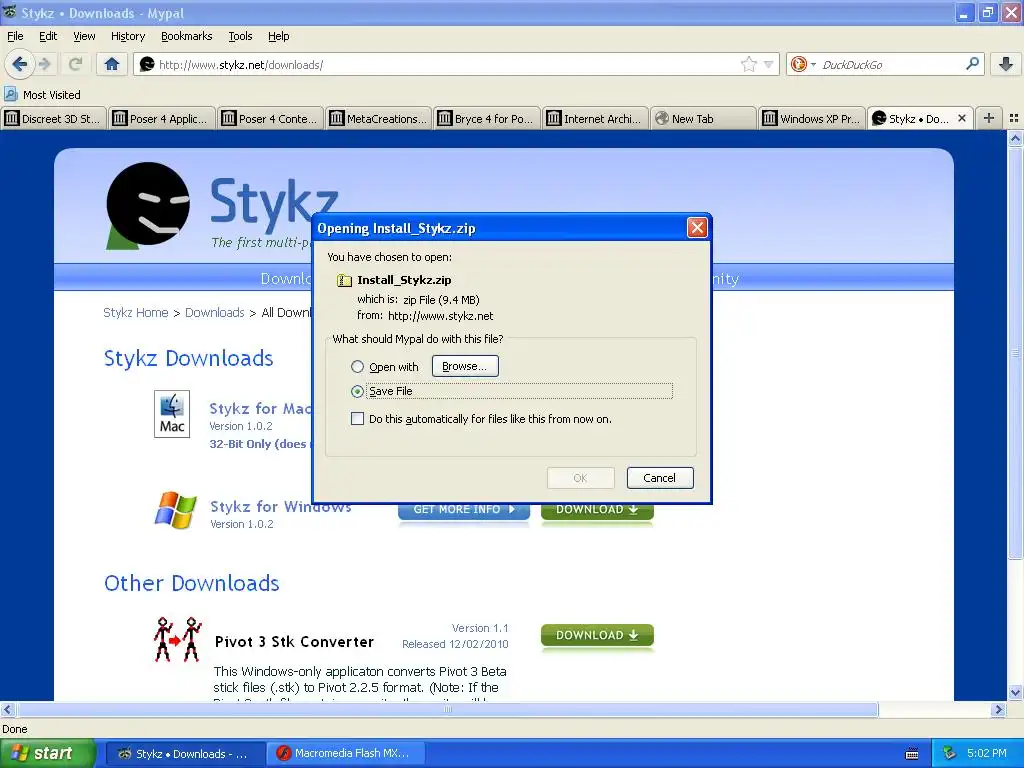Click the Stykz Home breadcrumb link
Viewport: 1024px width, 768px height.
[x=136, y=313]
